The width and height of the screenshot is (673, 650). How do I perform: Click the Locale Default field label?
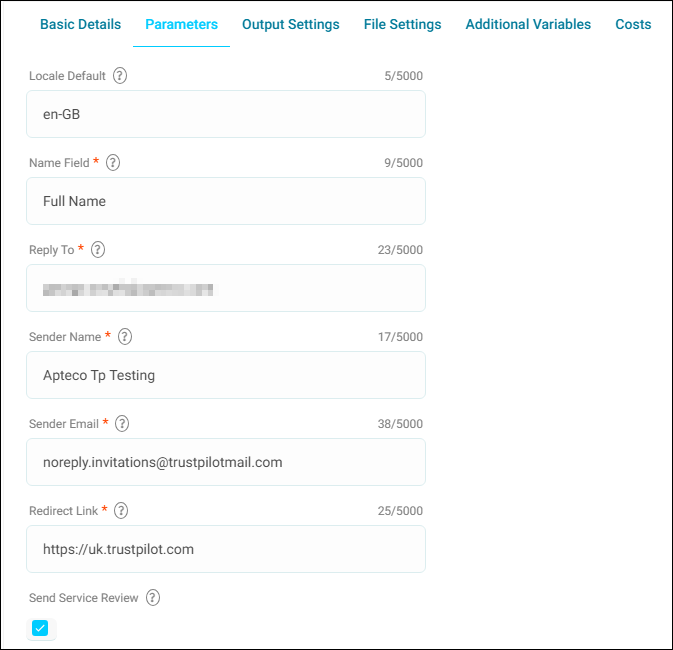[x=67, y=76]
